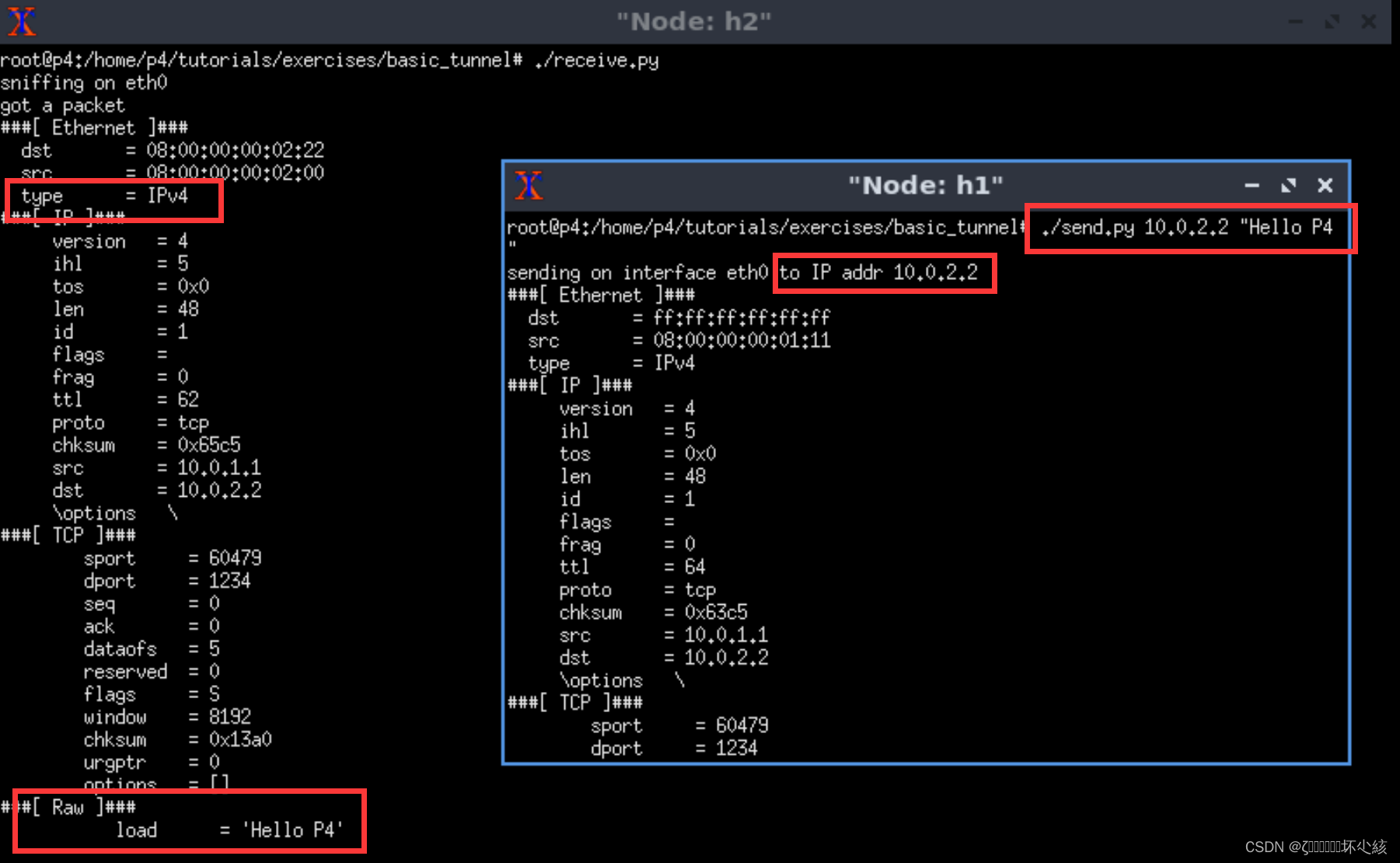Click dst 10.0.2.2 in h1 IP section

[x=726, y=658]
